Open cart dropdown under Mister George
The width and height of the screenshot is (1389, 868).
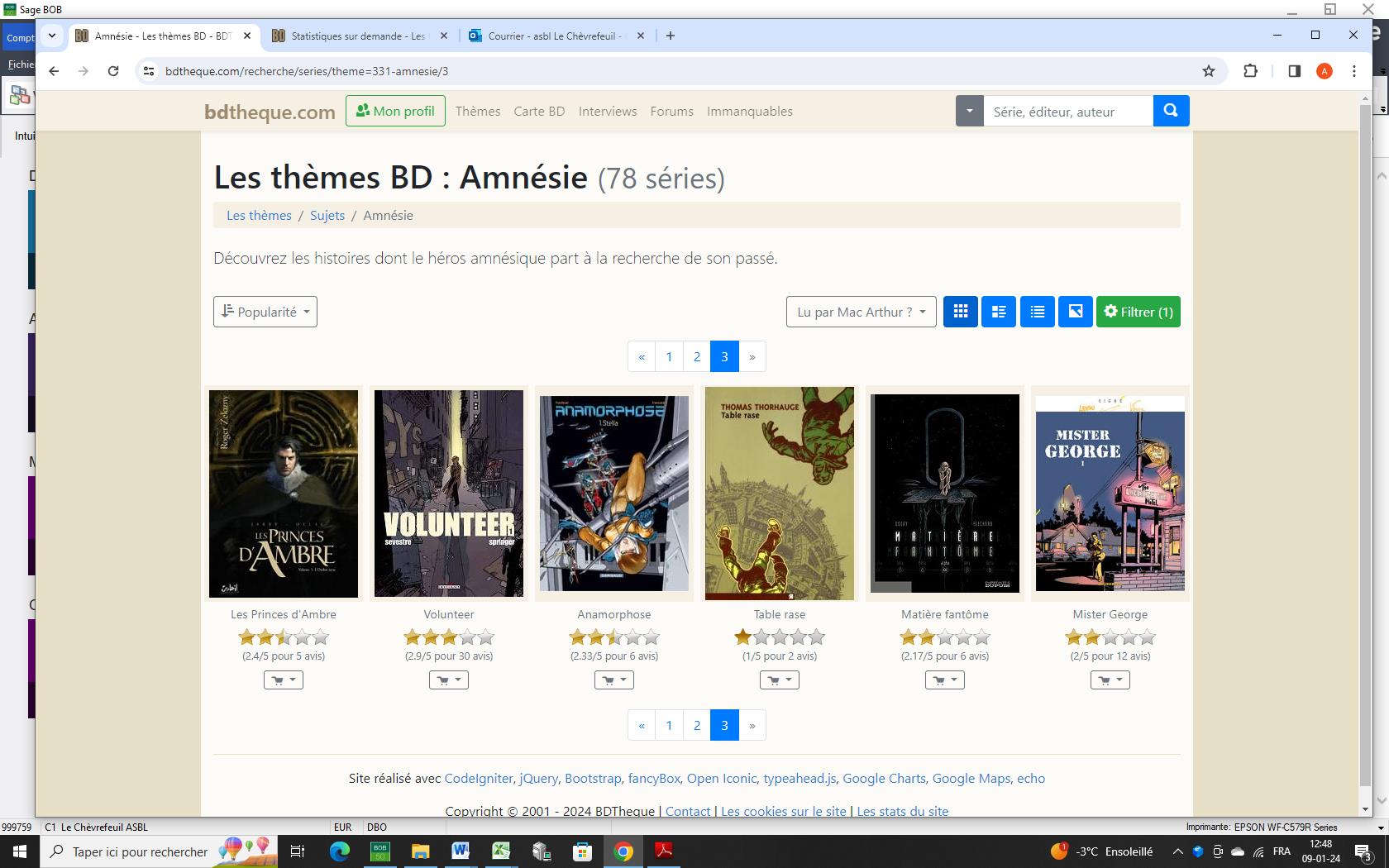[x=1110, y=680]
